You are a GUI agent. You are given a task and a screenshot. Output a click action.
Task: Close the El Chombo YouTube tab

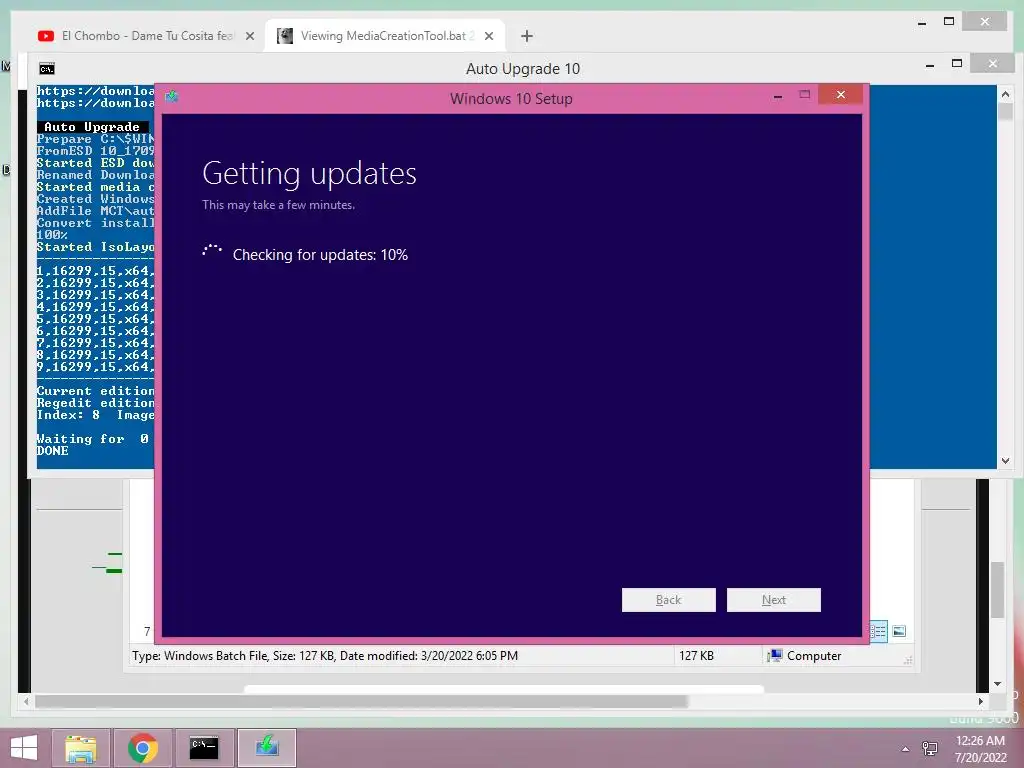point(249,36)
